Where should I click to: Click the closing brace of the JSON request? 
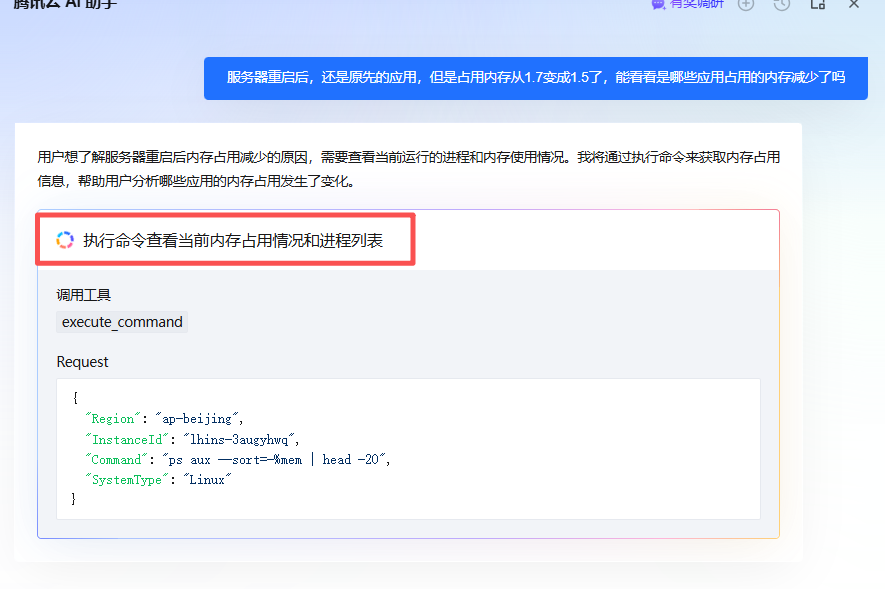[75, 499]
